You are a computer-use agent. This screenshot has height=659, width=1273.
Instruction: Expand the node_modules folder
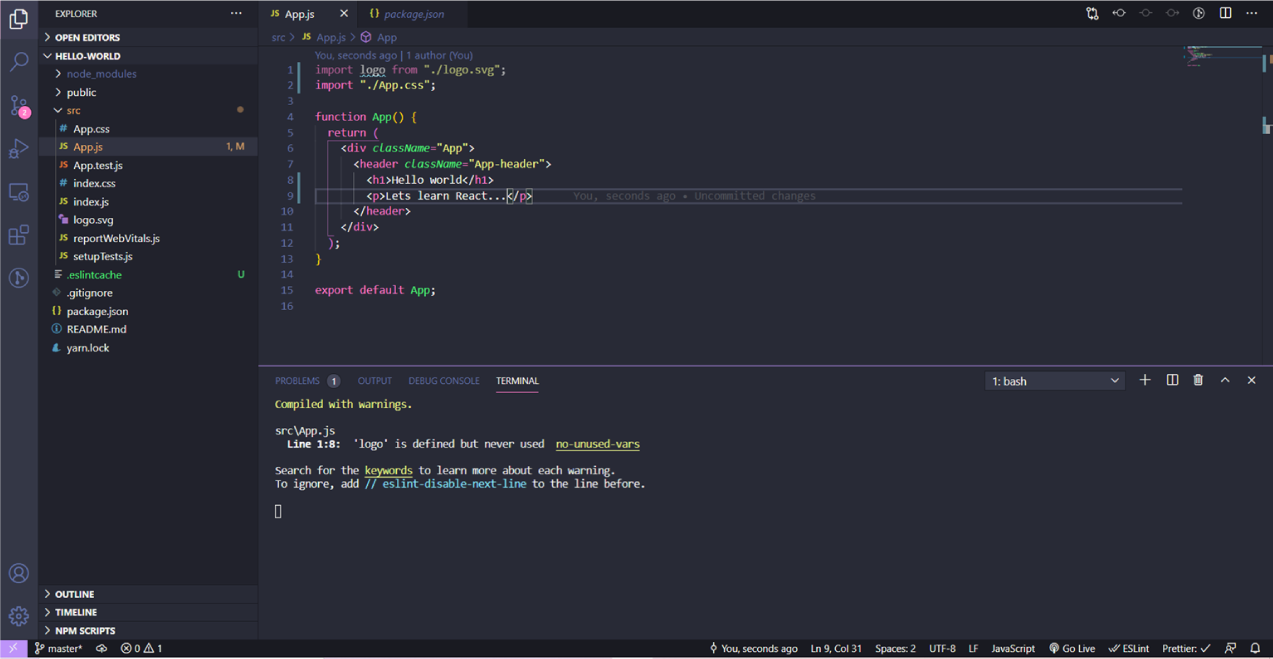(x=101, y=74)
